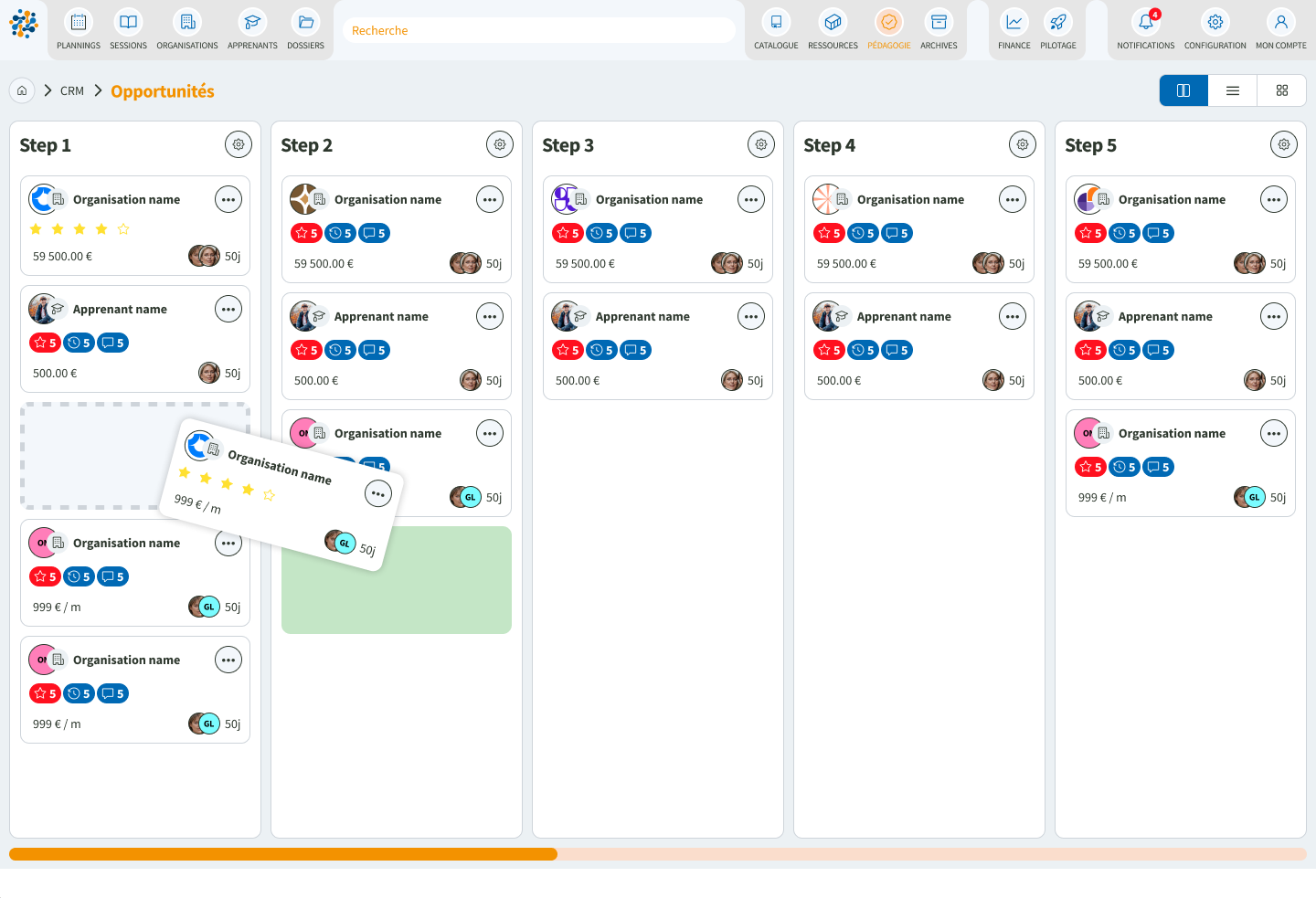Go to Organisations in top navigation
The width and height of the screenshot is (1316, 898).
click(187, 22)
